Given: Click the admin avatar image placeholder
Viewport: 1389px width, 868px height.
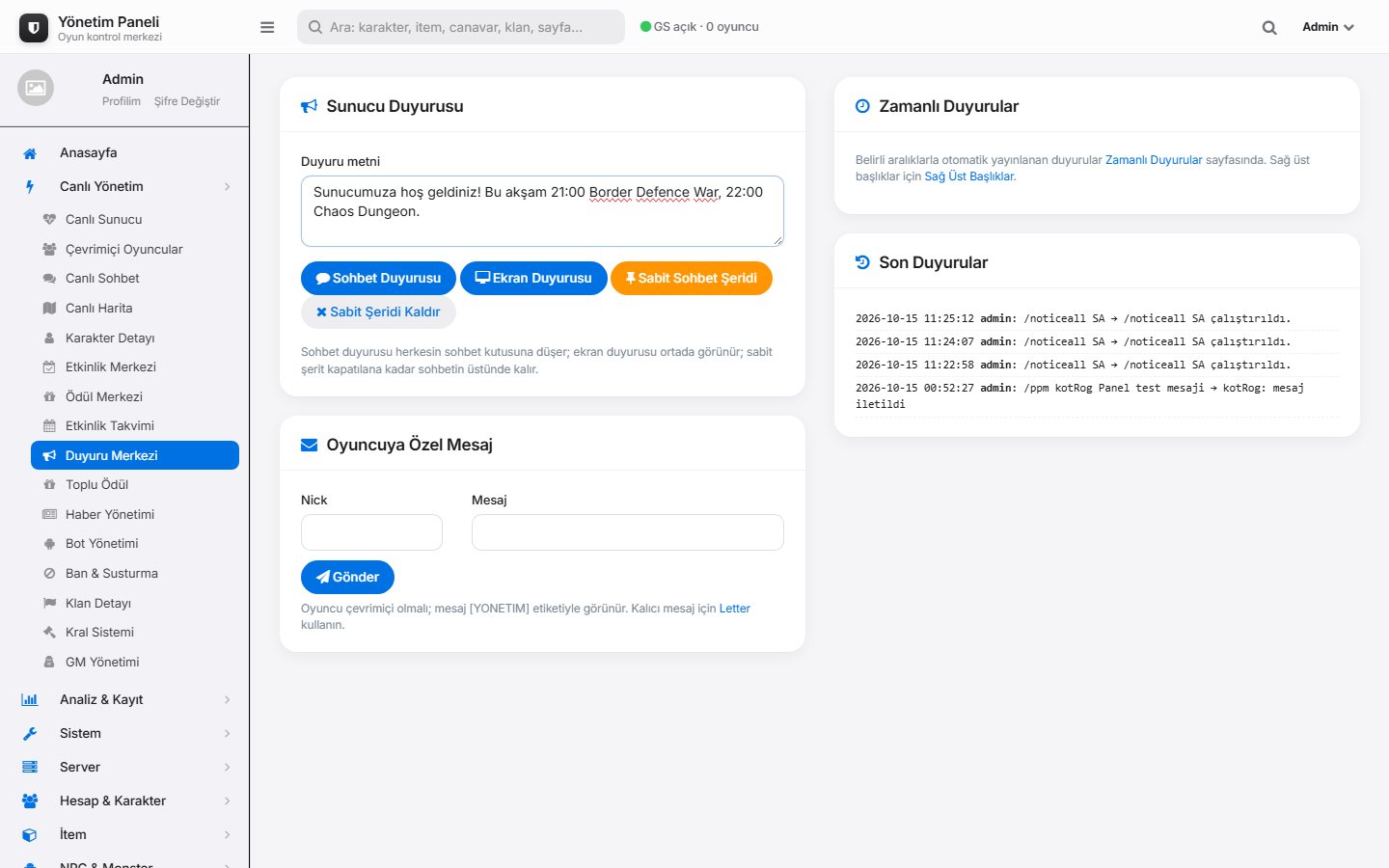Looking at the screenshot, I should click(x=36, y=88).
